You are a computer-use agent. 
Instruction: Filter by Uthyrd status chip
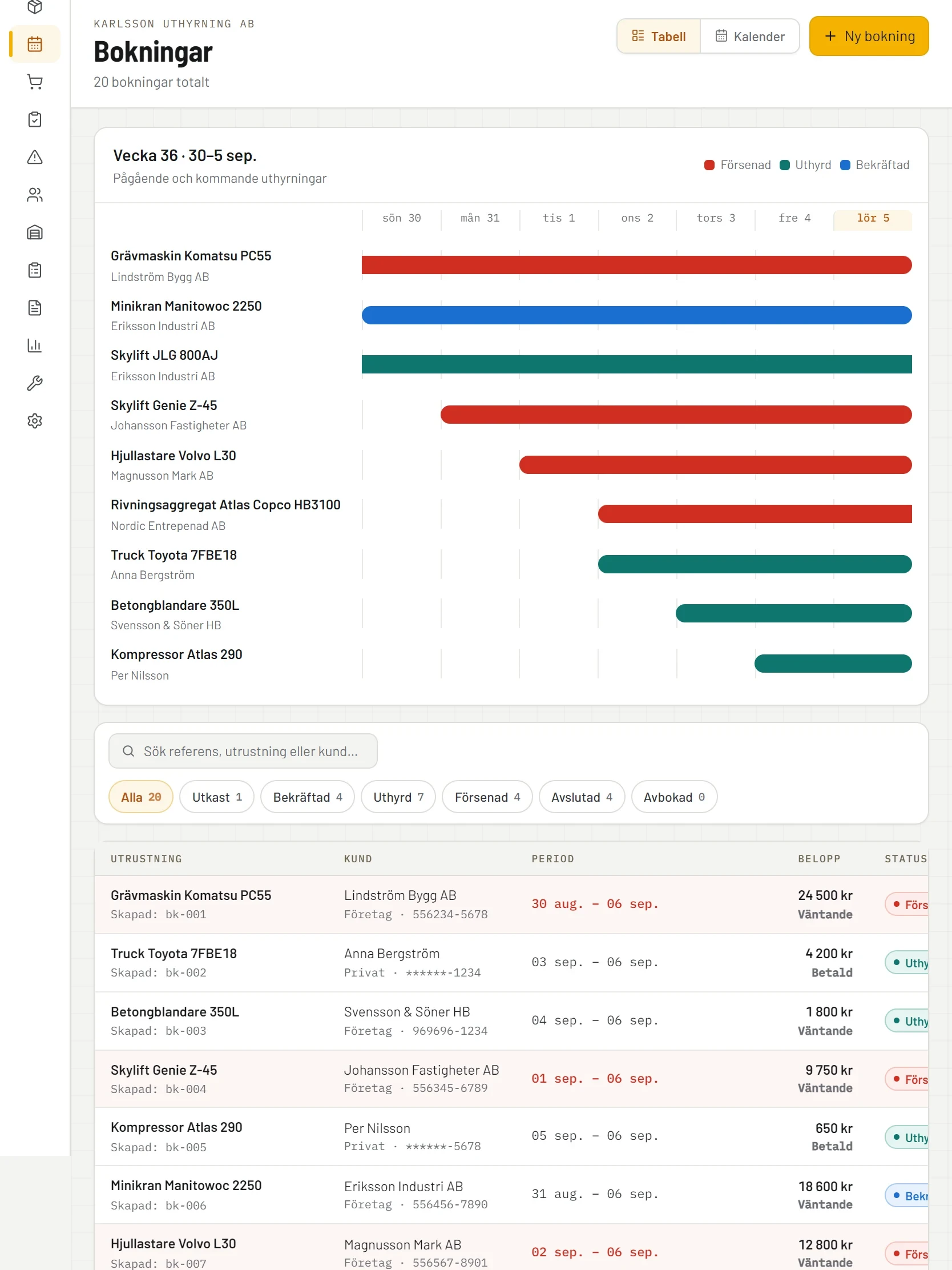pos(398,797)
